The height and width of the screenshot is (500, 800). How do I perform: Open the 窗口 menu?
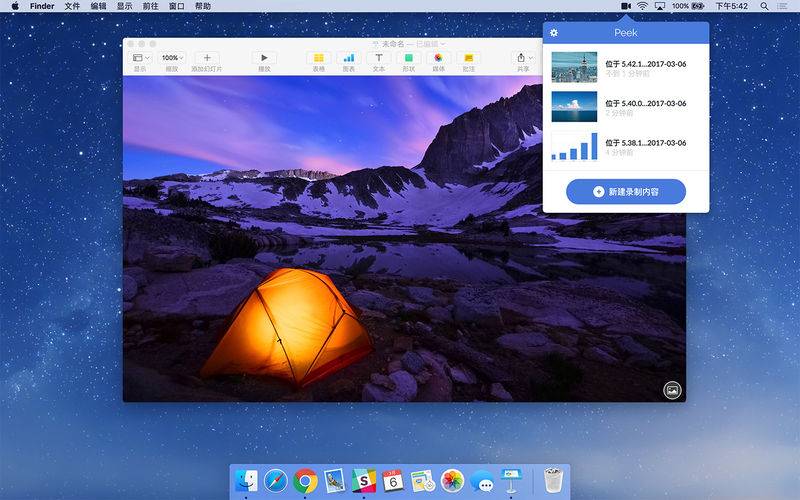point(176,6)
